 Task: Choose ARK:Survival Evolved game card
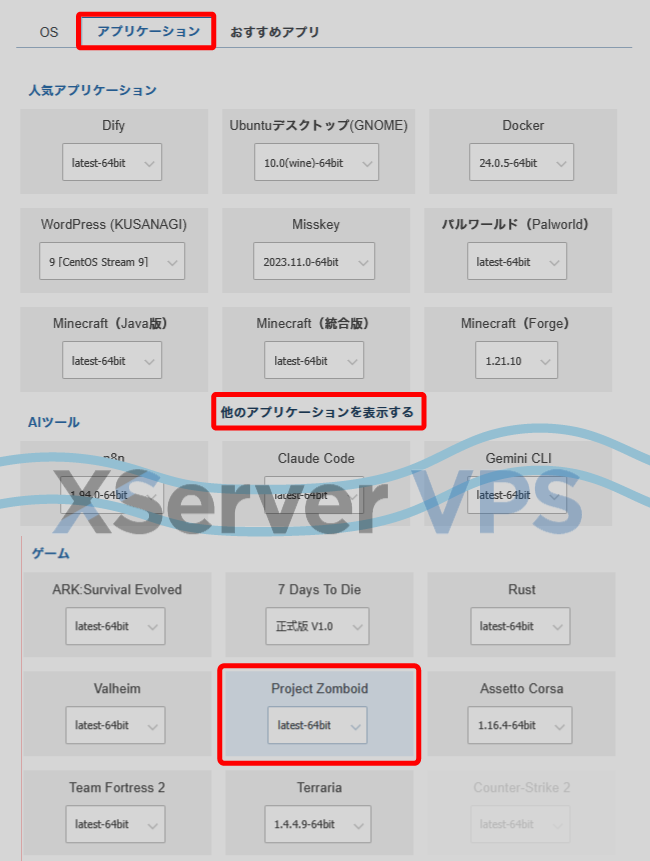117,590
